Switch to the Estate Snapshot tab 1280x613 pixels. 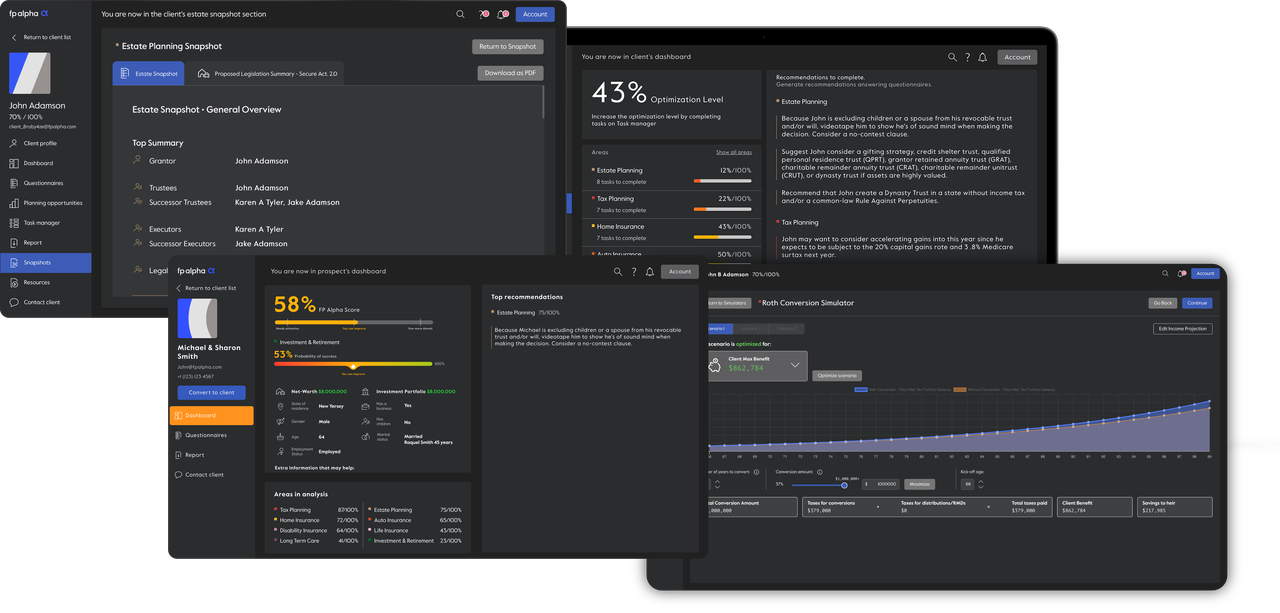tap(148, 73)
